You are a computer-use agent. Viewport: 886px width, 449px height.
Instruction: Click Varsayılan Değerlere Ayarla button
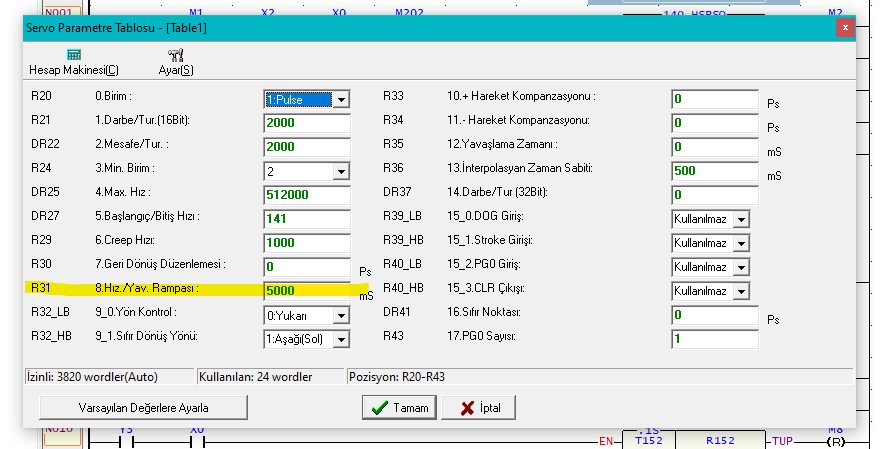point(143,408)
